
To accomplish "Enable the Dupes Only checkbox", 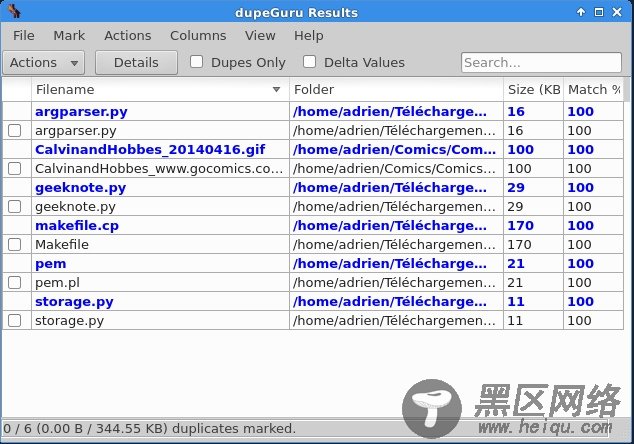I will pos(197,62).
